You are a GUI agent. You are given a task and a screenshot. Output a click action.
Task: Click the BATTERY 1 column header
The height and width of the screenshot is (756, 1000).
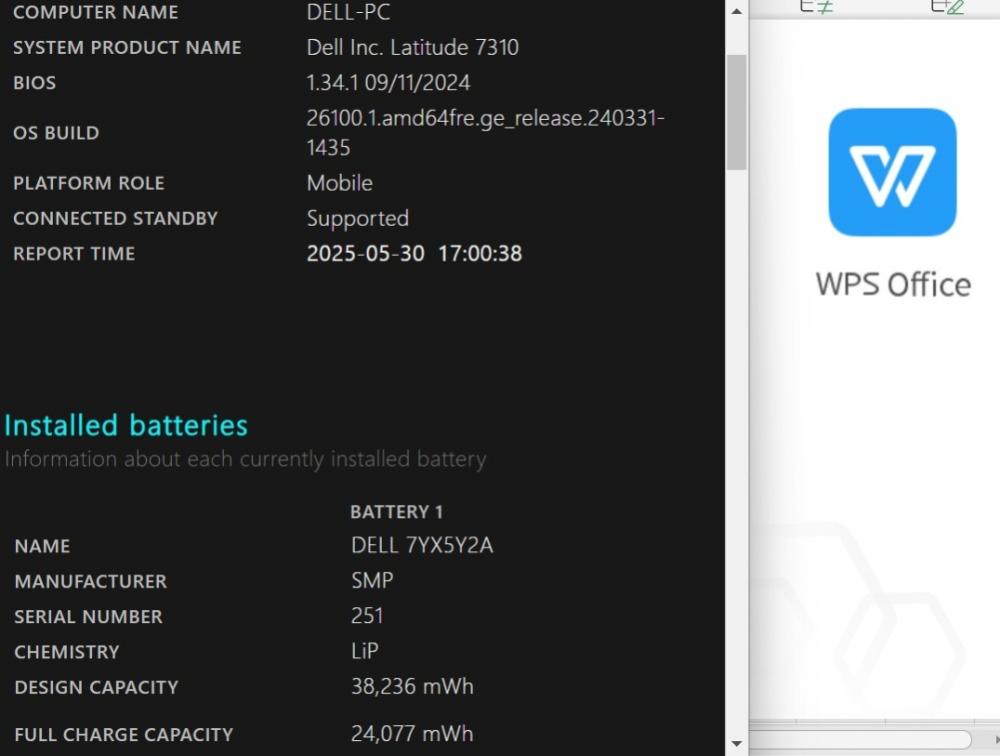(396, 512)
